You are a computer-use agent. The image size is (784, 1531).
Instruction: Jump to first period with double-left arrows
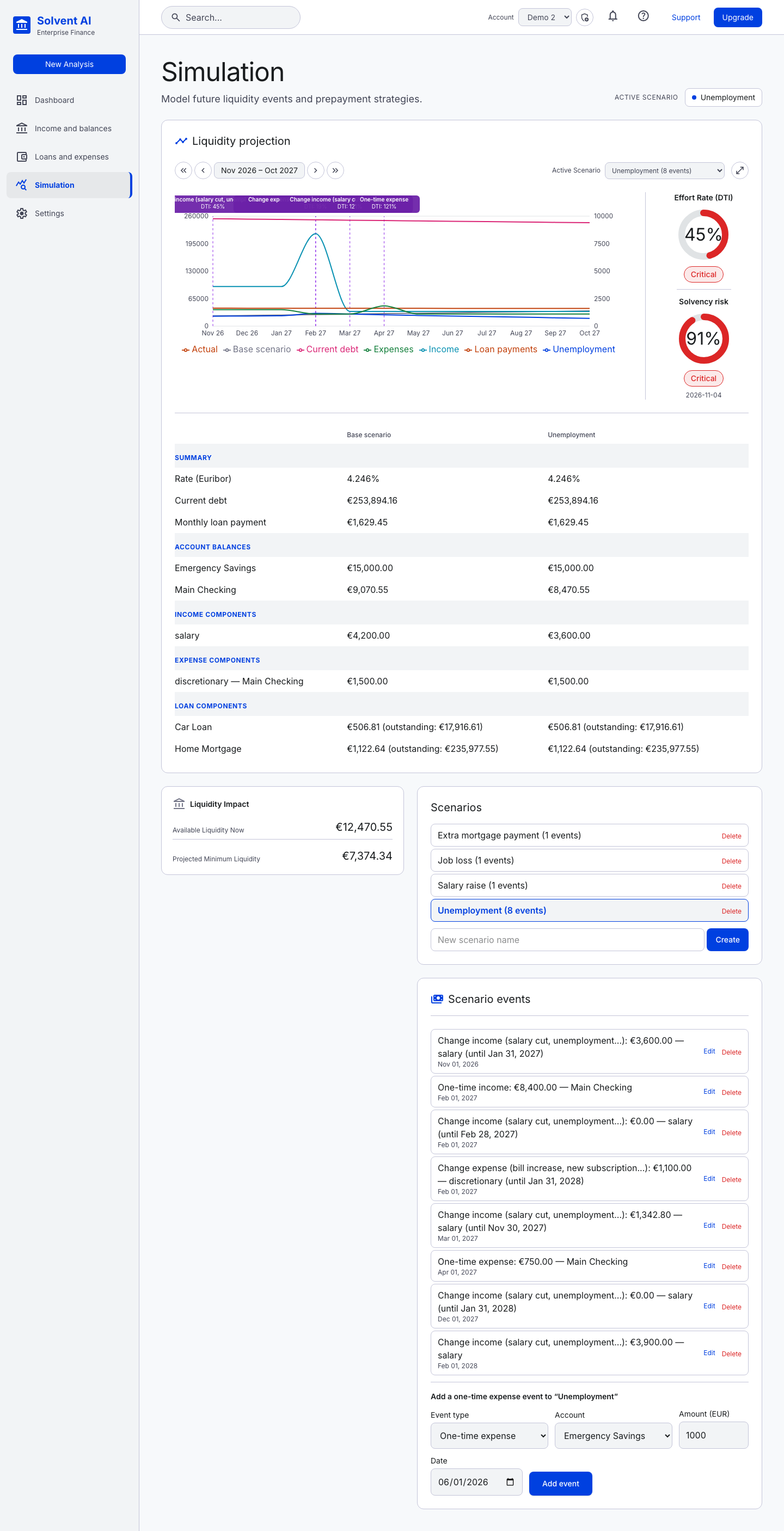[x=183, y=170]
